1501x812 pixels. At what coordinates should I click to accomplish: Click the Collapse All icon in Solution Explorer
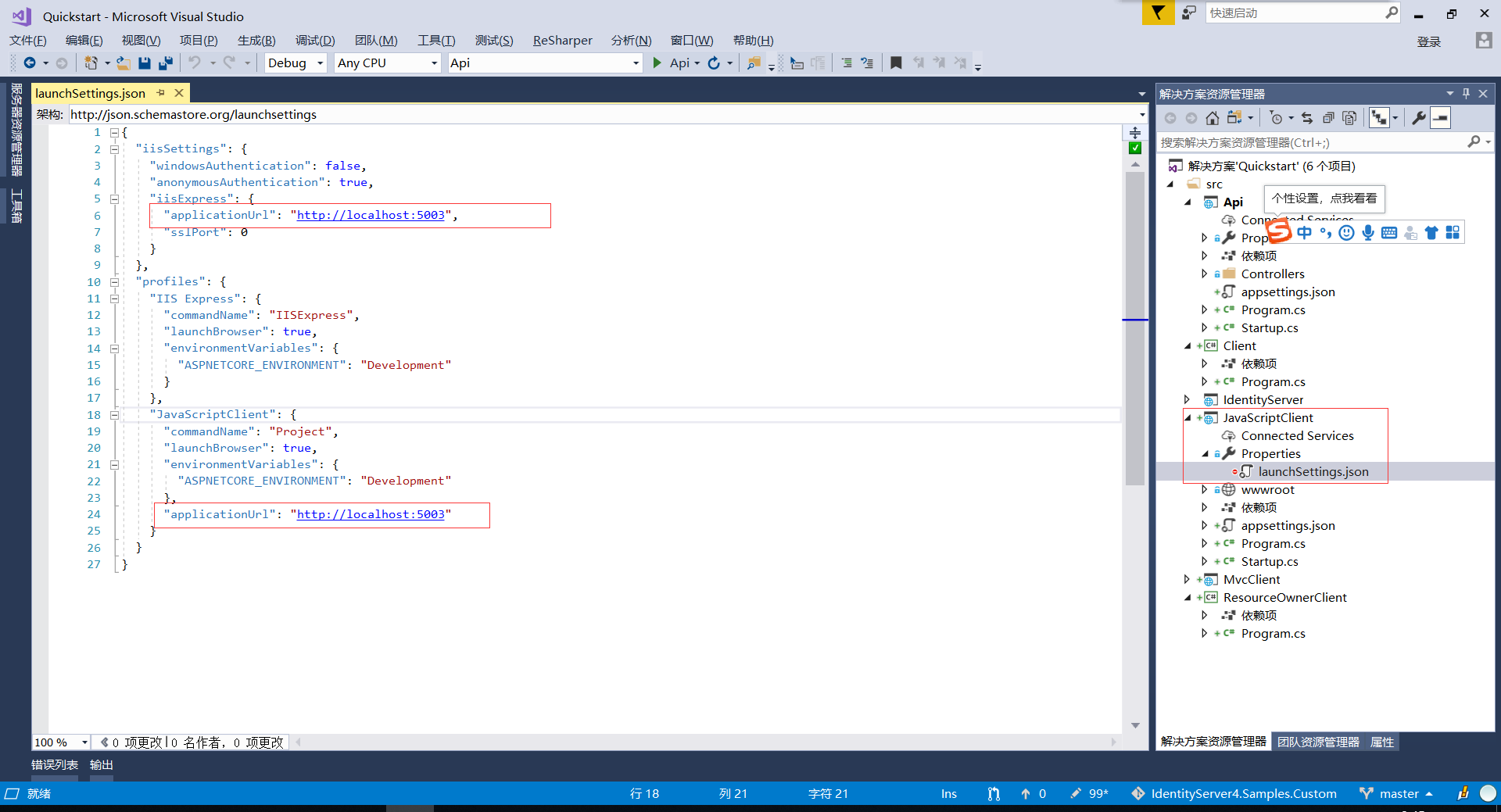(x=1328, y=118)
